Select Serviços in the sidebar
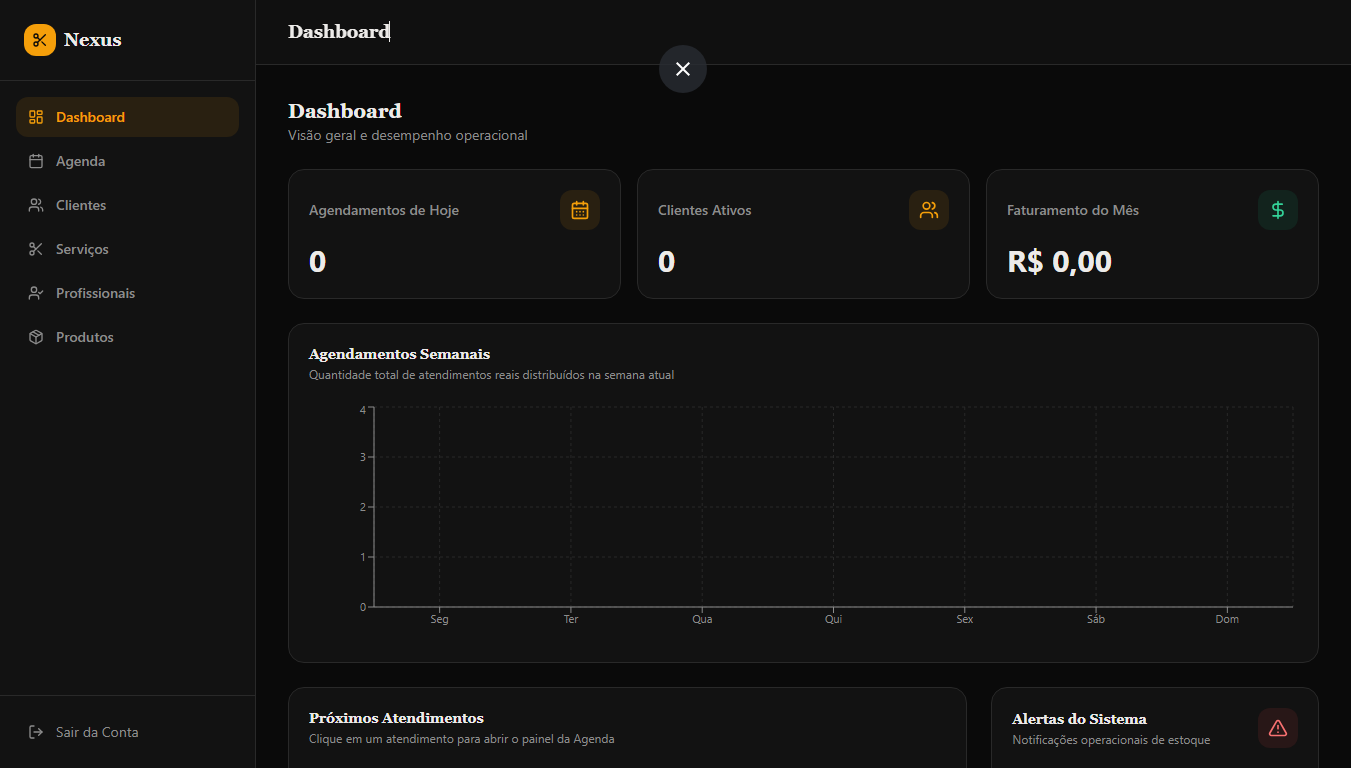The height and width of the screenshot is (768, 1351). [127, 249]
